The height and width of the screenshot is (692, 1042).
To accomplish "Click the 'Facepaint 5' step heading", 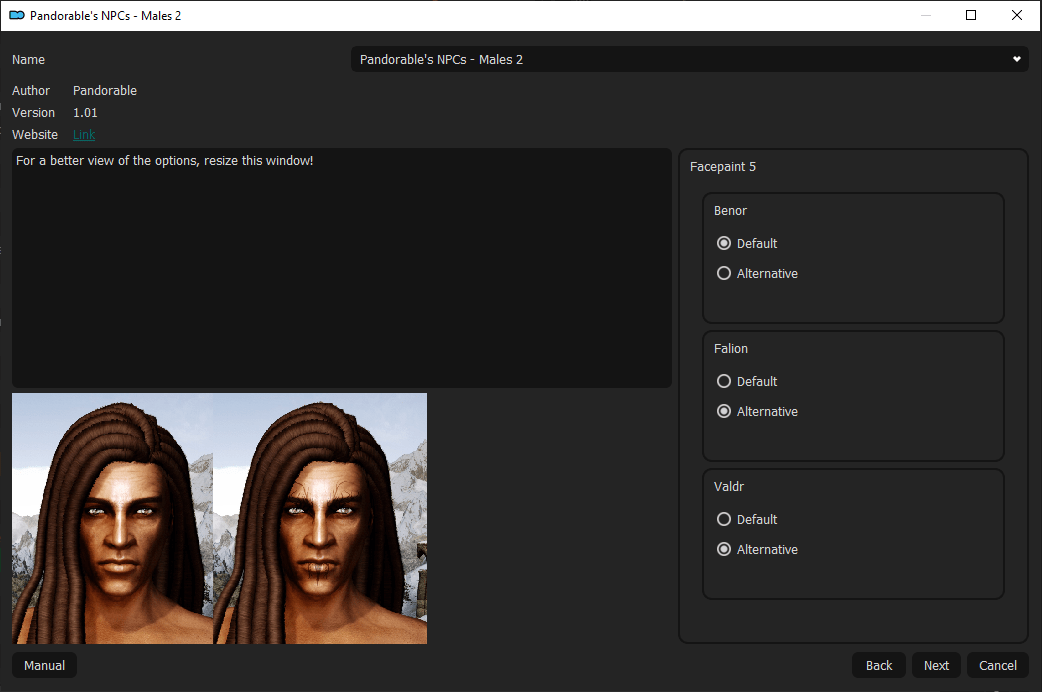I will click(x=722, y=167).
